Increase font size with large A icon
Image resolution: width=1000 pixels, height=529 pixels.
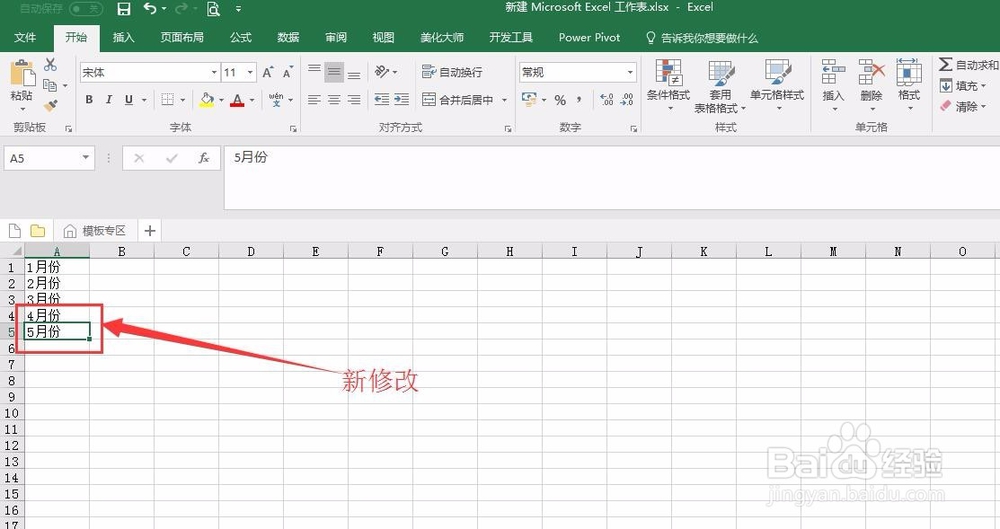click(268, 72)
